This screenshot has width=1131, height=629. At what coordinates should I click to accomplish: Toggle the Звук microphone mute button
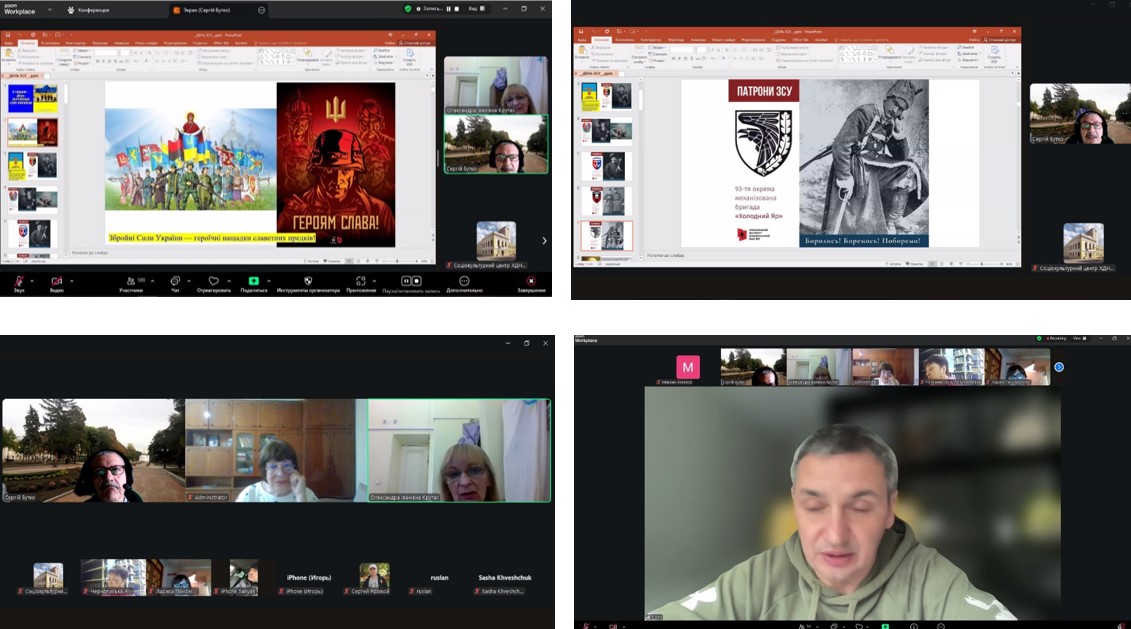[19, 281]
